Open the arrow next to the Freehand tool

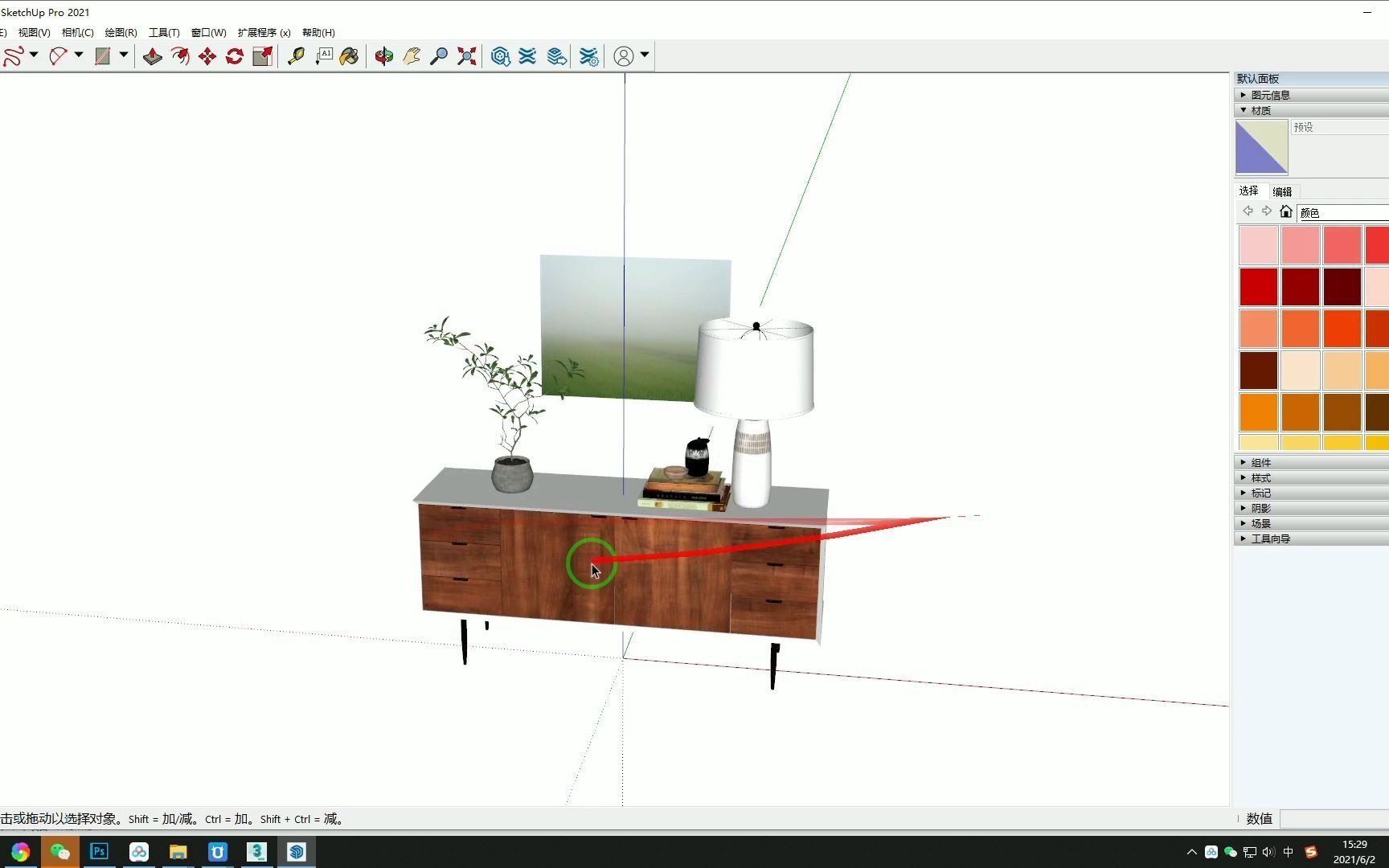[35, 56]
